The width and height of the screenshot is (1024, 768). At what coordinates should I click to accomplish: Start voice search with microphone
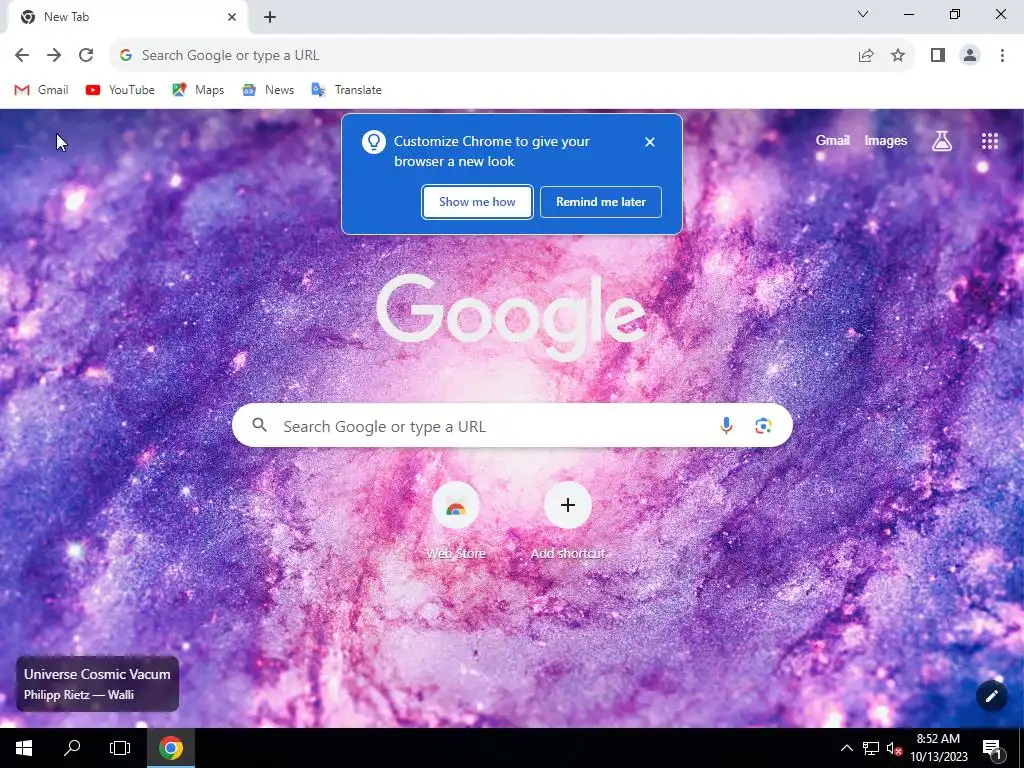coord(726,426)
